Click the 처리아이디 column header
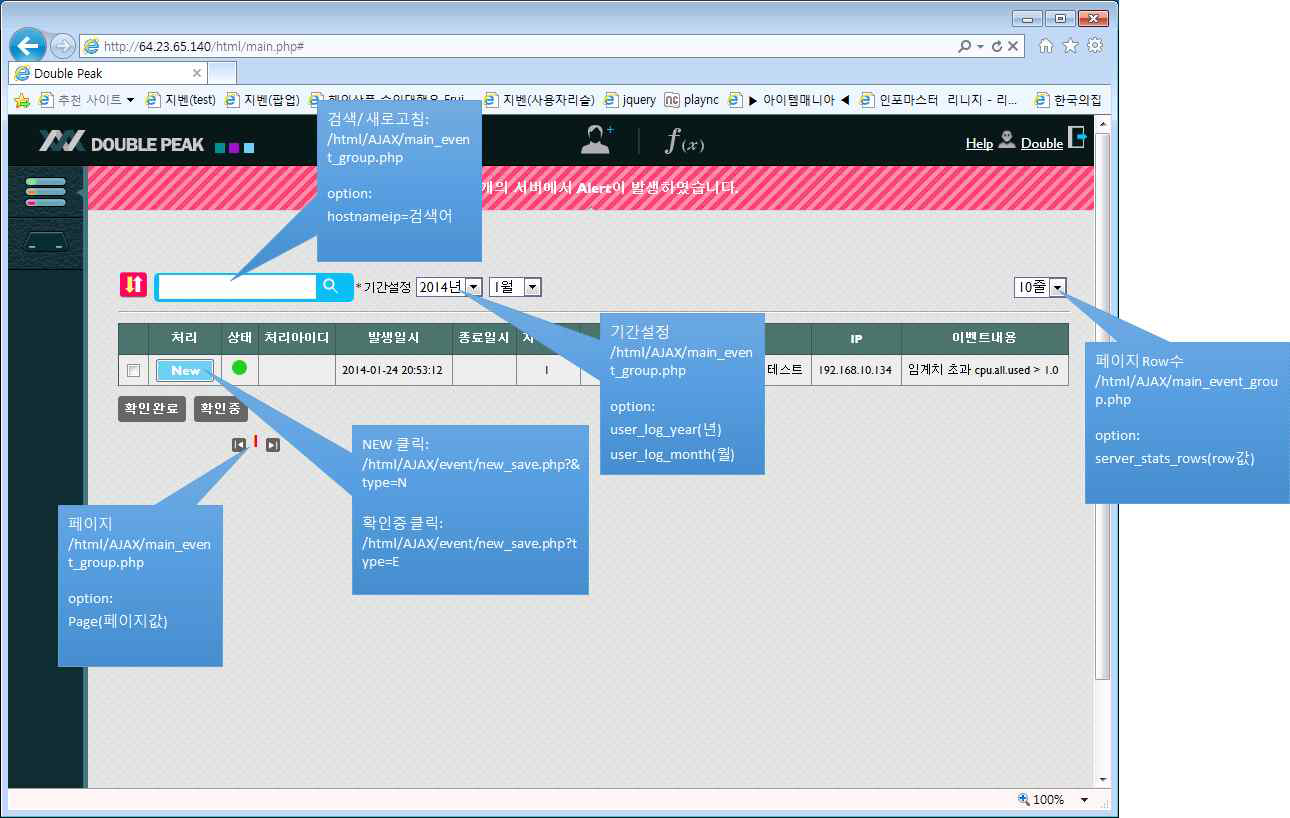Screen dimensions: 1290x818 [297, 338]
